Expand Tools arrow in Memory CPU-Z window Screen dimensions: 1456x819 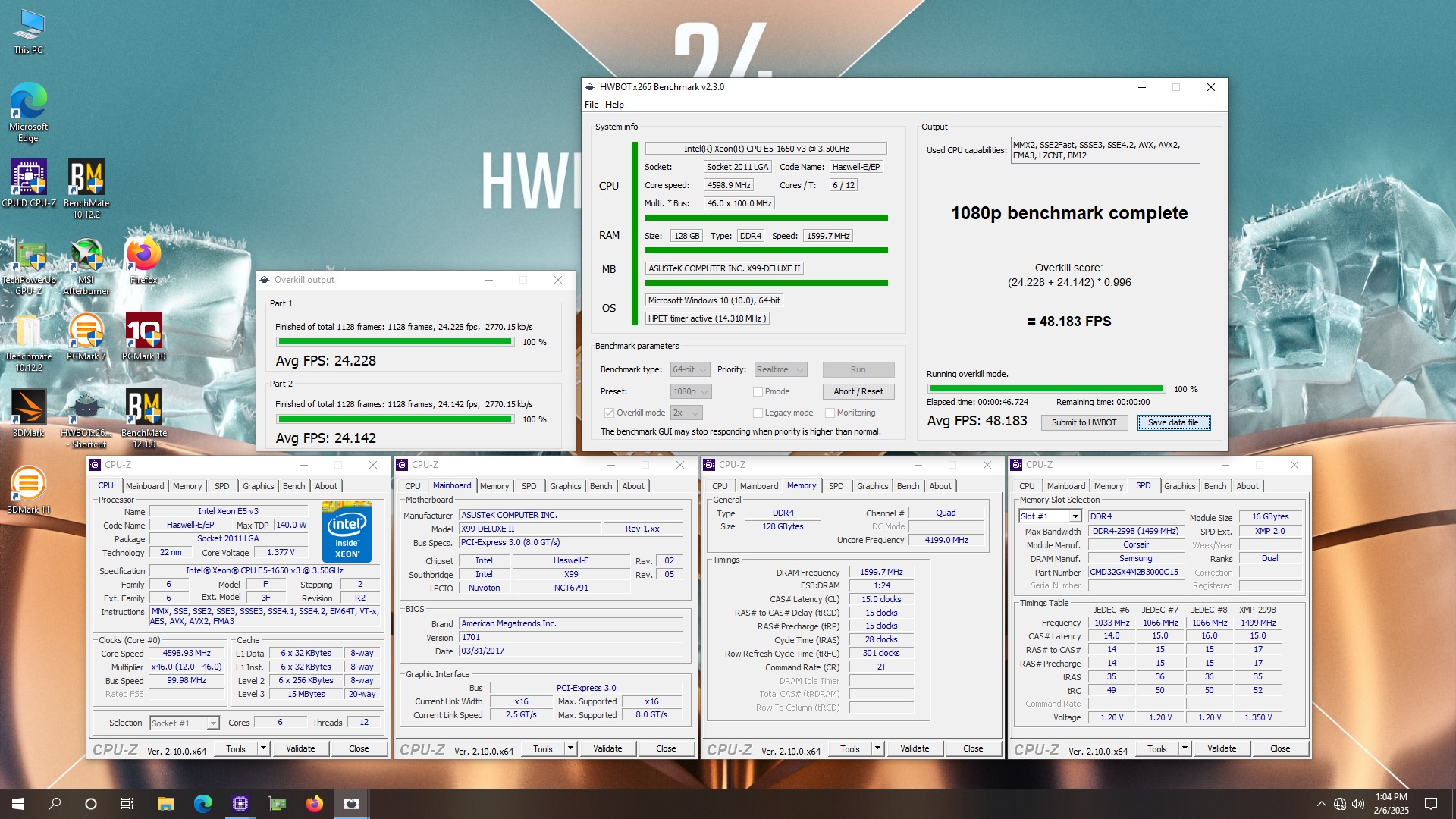point(877,748)
